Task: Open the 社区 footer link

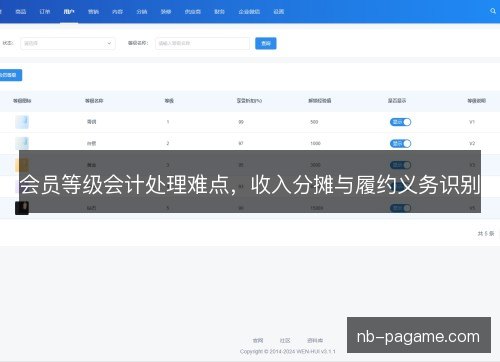Action: (285, 340)
